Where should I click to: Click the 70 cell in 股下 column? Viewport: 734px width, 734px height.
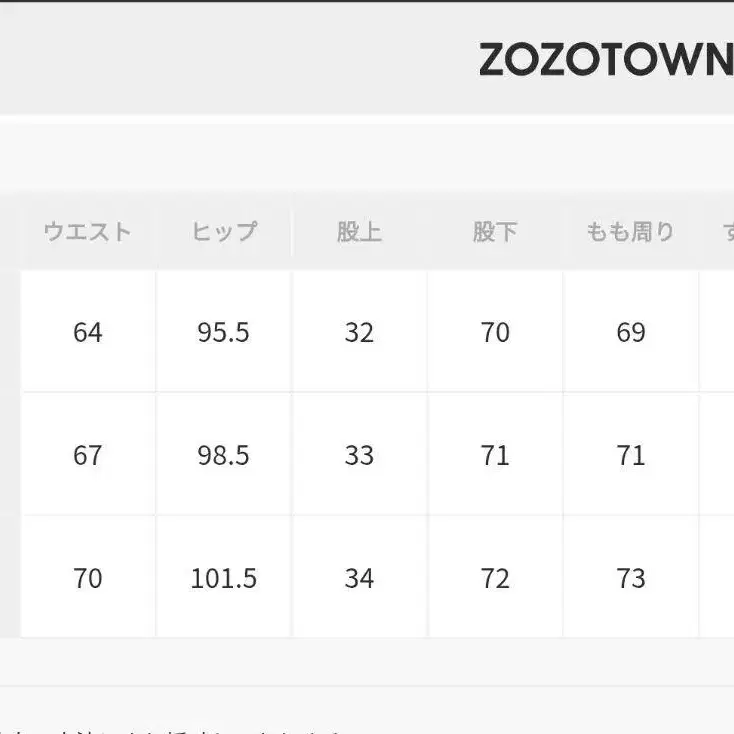[x=495, y=332]
